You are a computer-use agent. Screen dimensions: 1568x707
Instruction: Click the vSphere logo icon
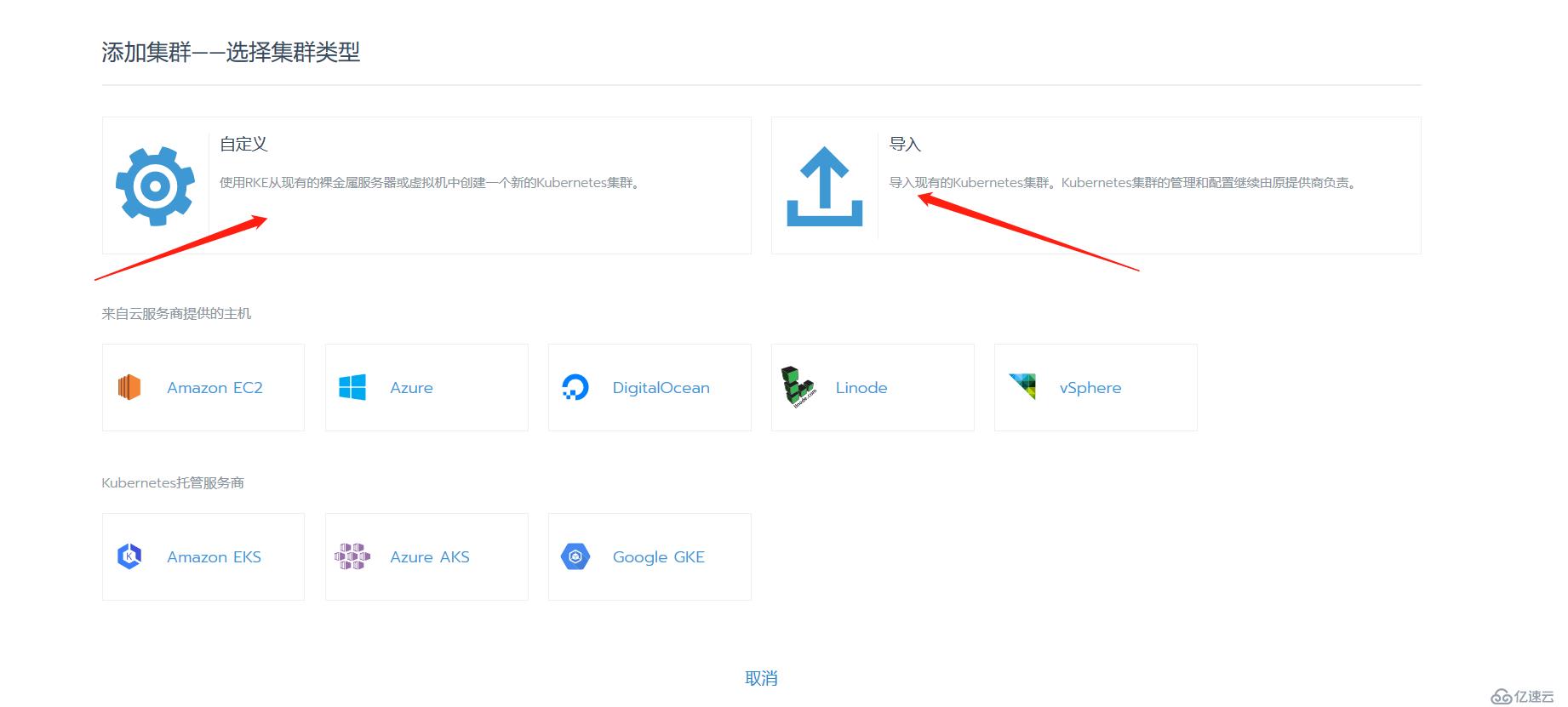tap(1022, 386)
